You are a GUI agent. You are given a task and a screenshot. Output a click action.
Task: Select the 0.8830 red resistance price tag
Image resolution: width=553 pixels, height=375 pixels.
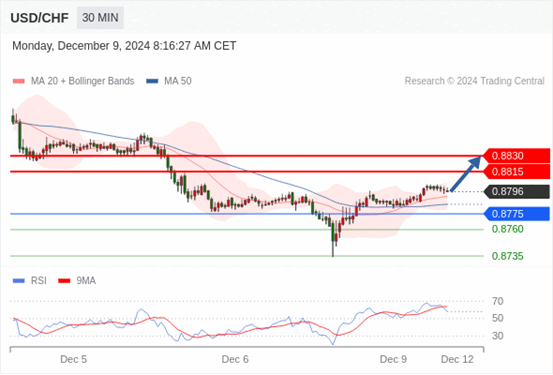pyautogui.click(x=516, y=156)
